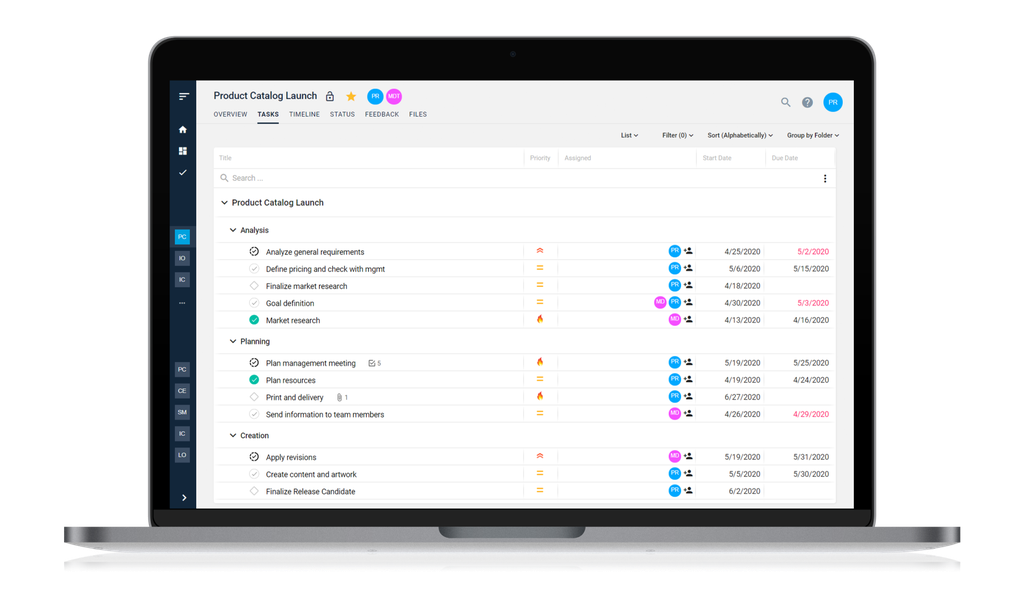Add assignee to Analyze general requirements
Image resolution: width=1024 pixels, height=589 pixels.
click(688, 251)
